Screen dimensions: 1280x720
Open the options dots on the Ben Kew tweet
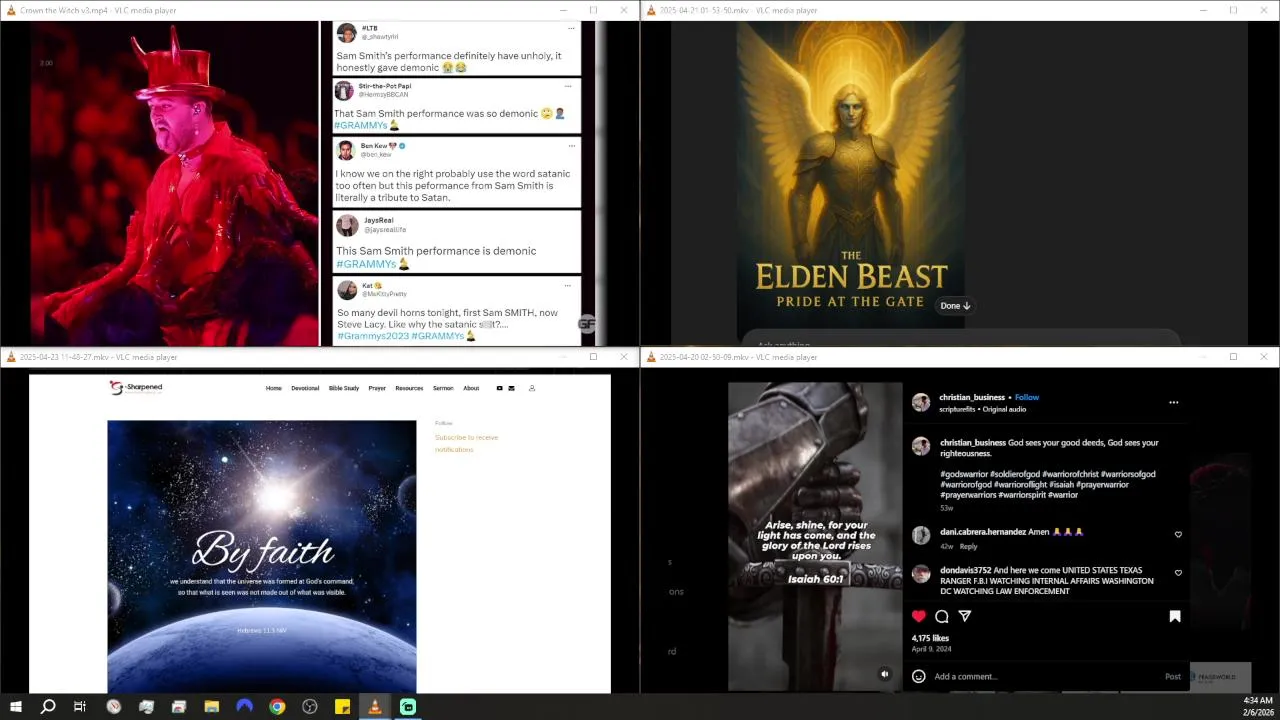571,146
